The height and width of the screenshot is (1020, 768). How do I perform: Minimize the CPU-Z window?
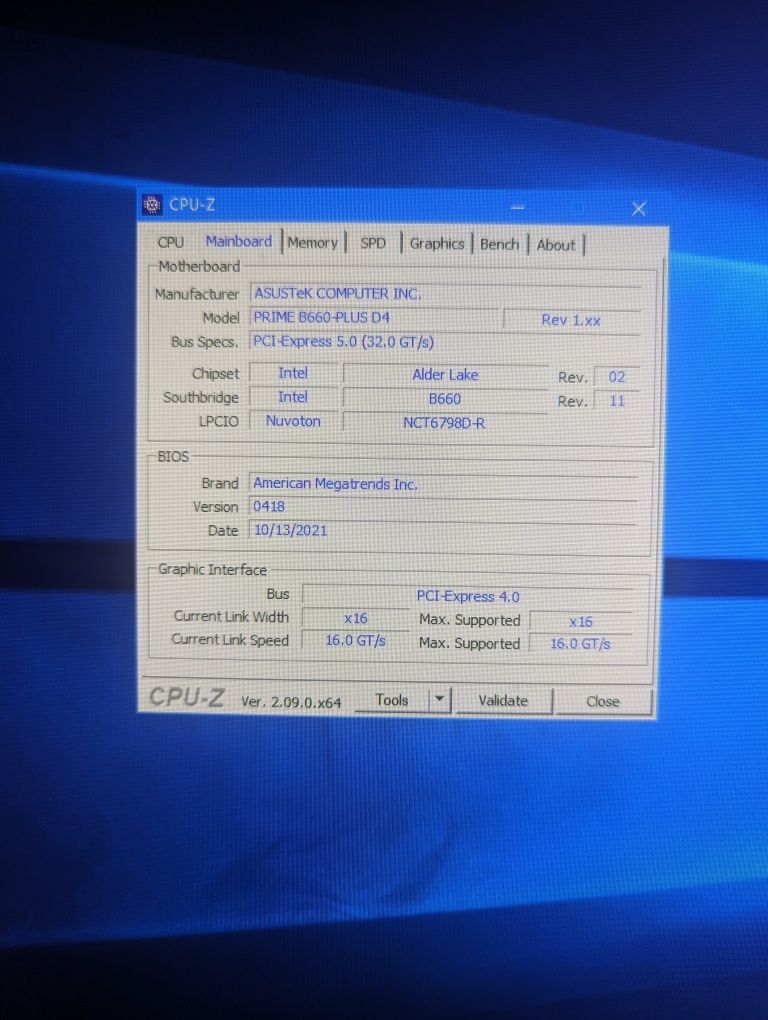pyautogui.click(x=518, y=208)
